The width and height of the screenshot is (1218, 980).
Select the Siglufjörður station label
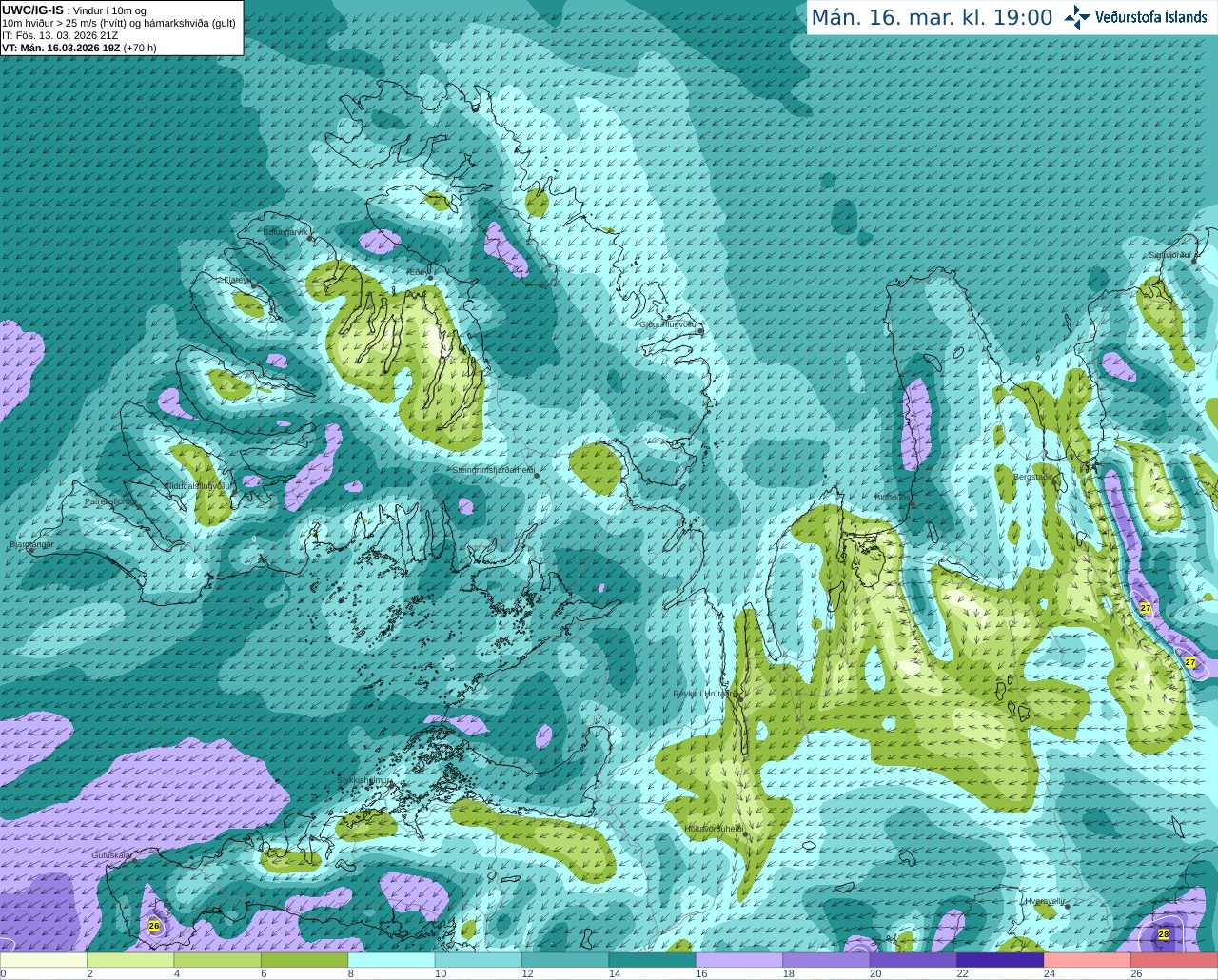(1170, 255)
